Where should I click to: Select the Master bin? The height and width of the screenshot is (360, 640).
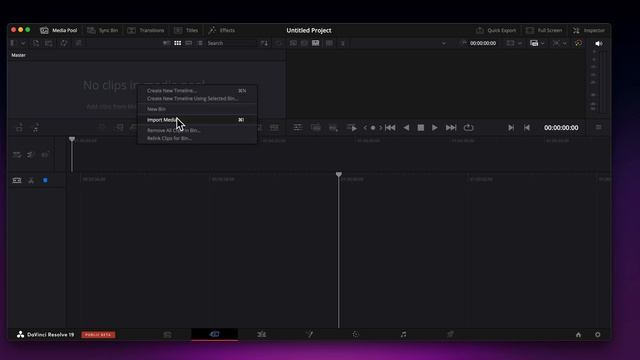click(18, 55)
